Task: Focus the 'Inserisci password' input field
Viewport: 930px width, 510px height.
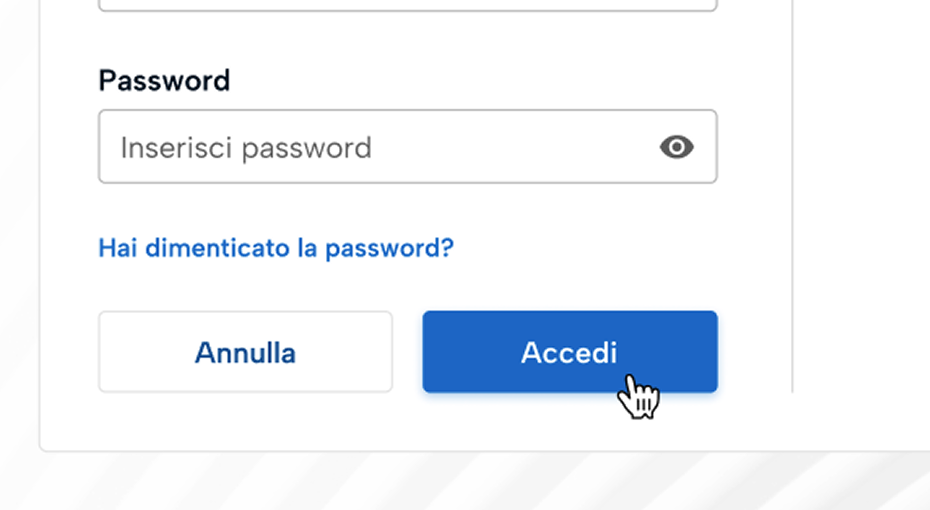Action: (x=370, y=148)
